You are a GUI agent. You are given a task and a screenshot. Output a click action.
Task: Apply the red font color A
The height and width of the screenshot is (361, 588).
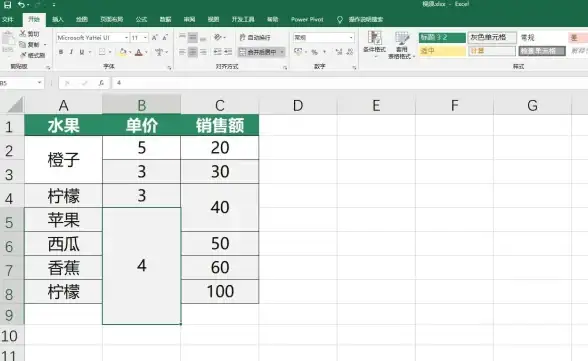pos(139,52)
